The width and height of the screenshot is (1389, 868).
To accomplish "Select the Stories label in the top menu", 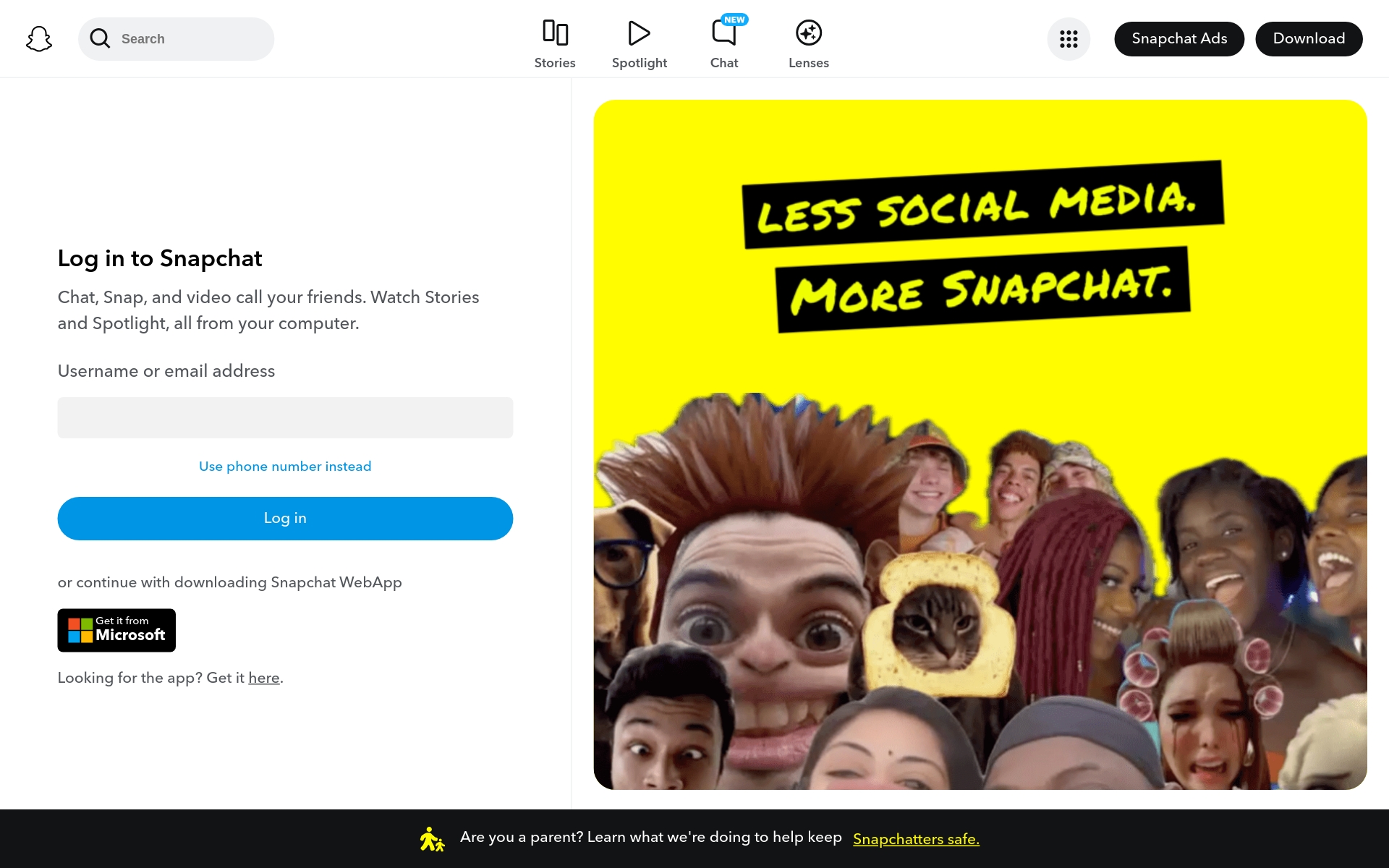I will point(555,63).
